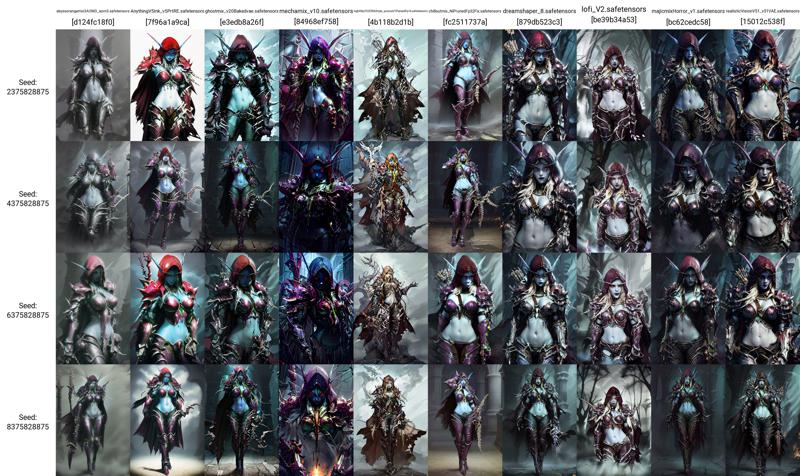
Task: Open the ghostmix image for seed 8375828875
Action: pos(242,420)
